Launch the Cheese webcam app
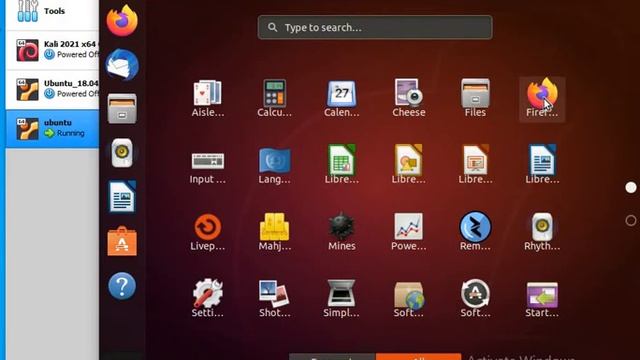Viewport: 640px width, 360px height. 409,99
